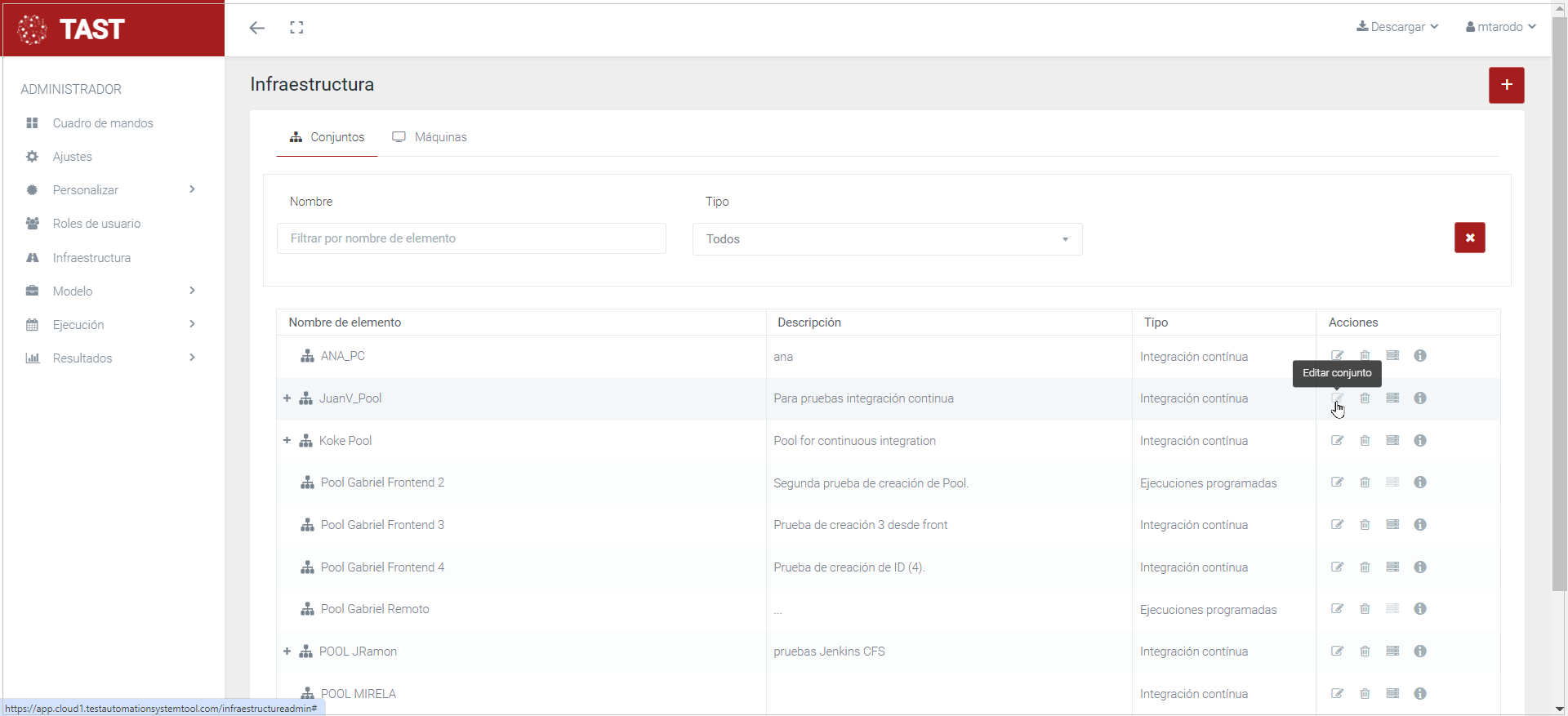Screen dimensions: 1568x716
Task: Edit the Pool Gabriel Remoto set
Action: [1337, 609]
